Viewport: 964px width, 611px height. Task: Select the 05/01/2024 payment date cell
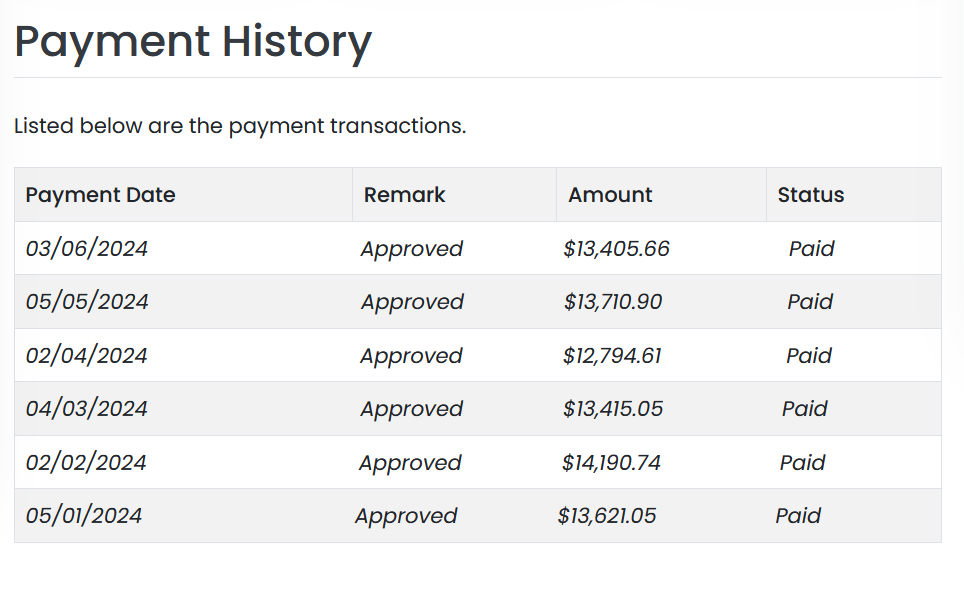(x=84, y=516)
